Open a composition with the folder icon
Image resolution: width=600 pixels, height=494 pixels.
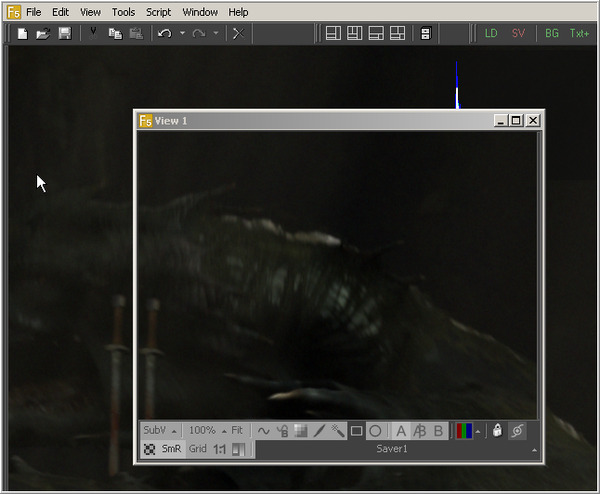pos(43,34)
